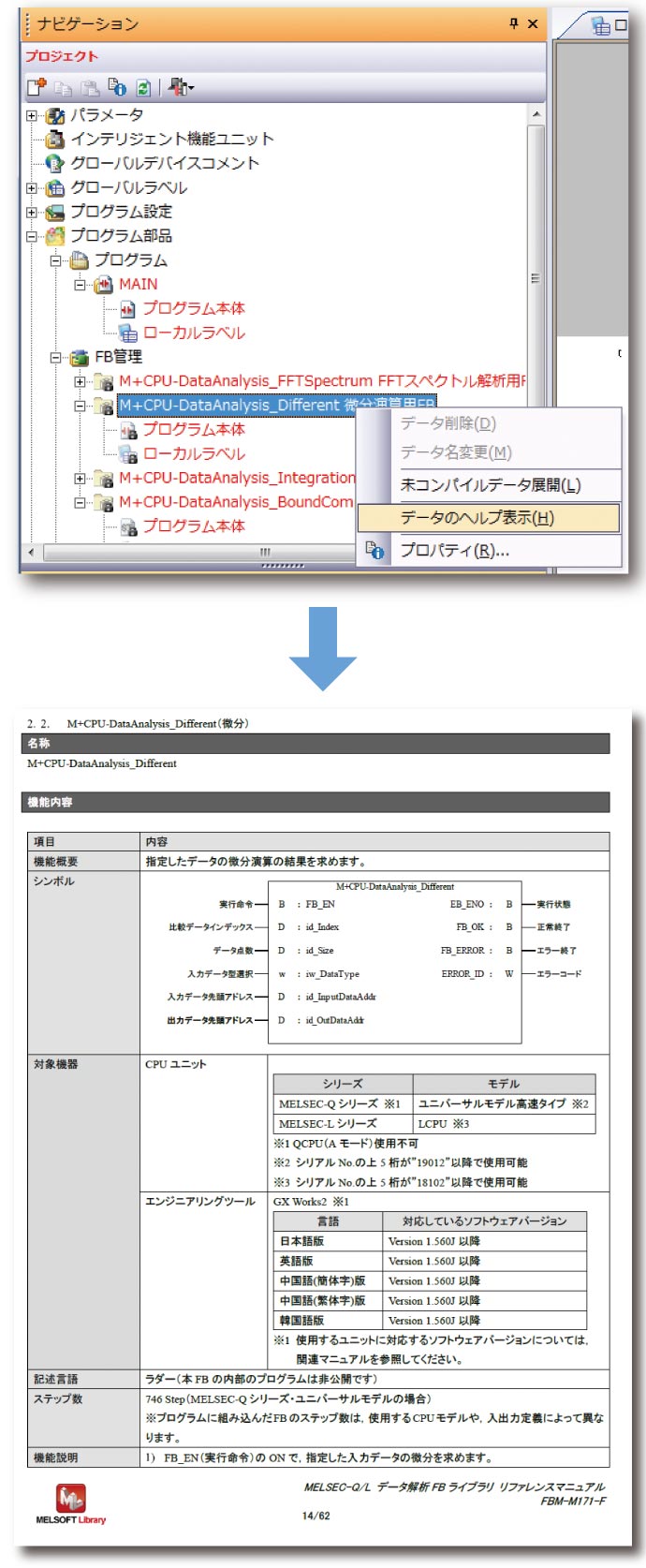The height and width of the screenshot is (1568, 646).
Task: Click ローカルラベル icon under DataAnalysis_Different
Action: coord(128,454)
